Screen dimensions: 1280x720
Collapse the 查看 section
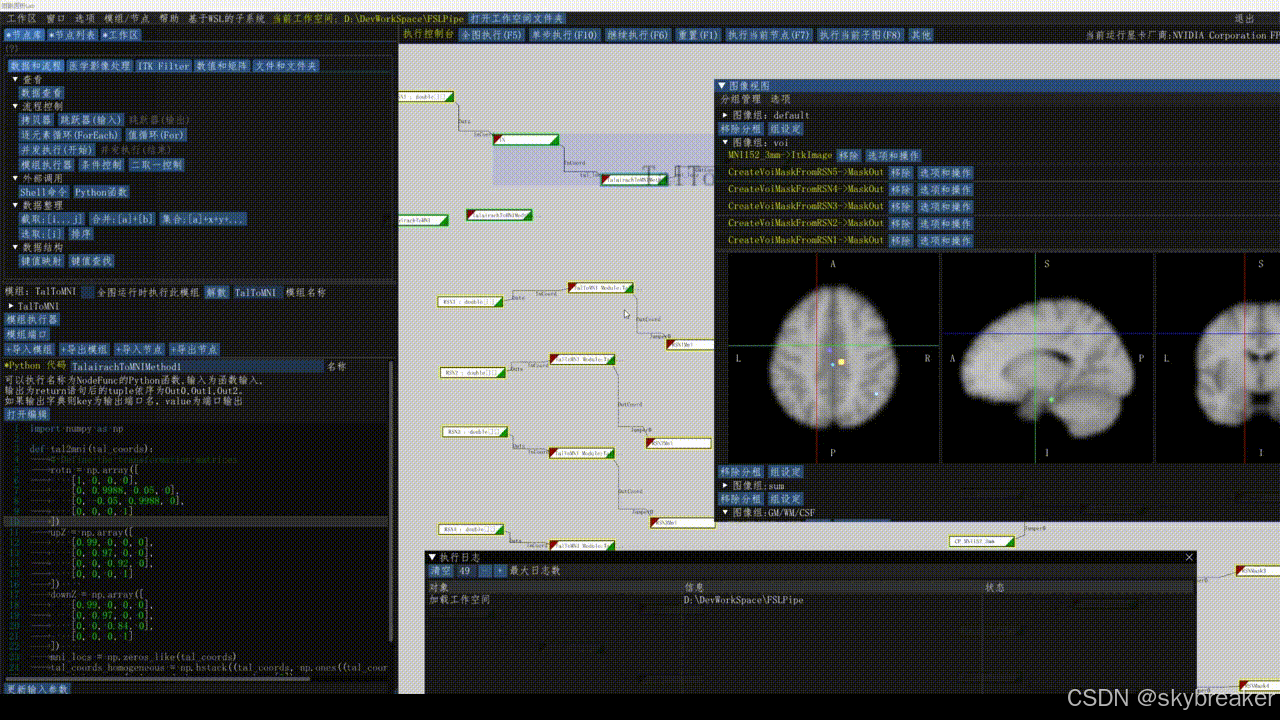click(x=16, y=79)
